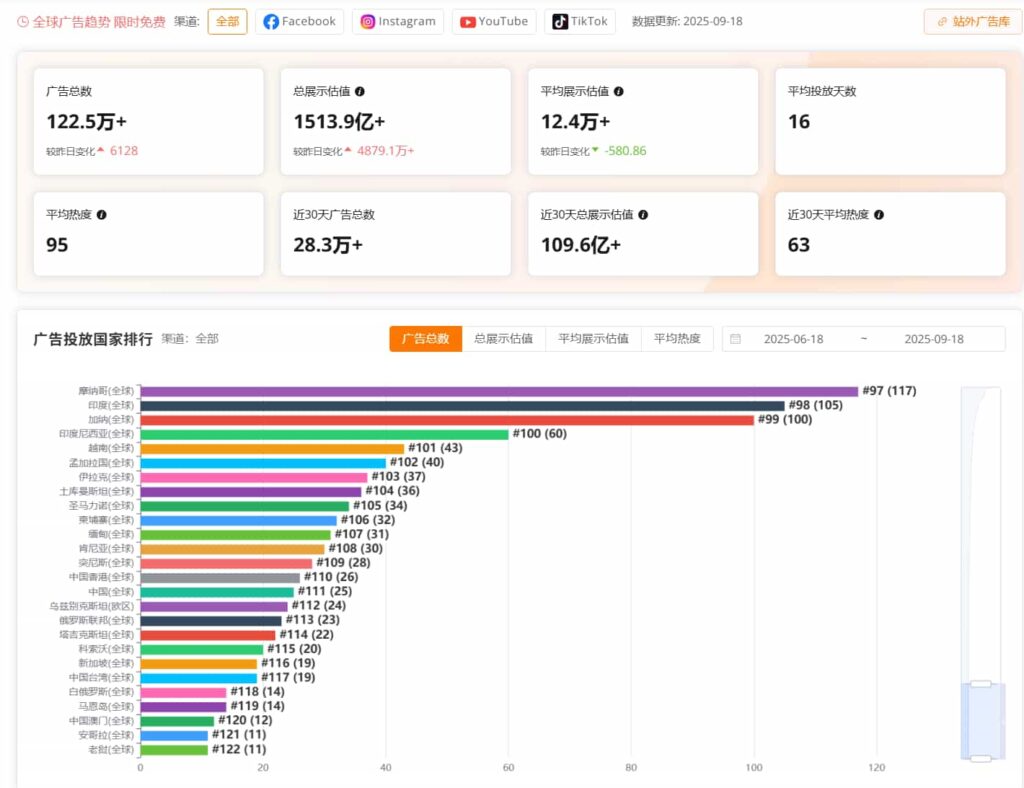Click info icon beside 近30天平均热度

[879, 215]
